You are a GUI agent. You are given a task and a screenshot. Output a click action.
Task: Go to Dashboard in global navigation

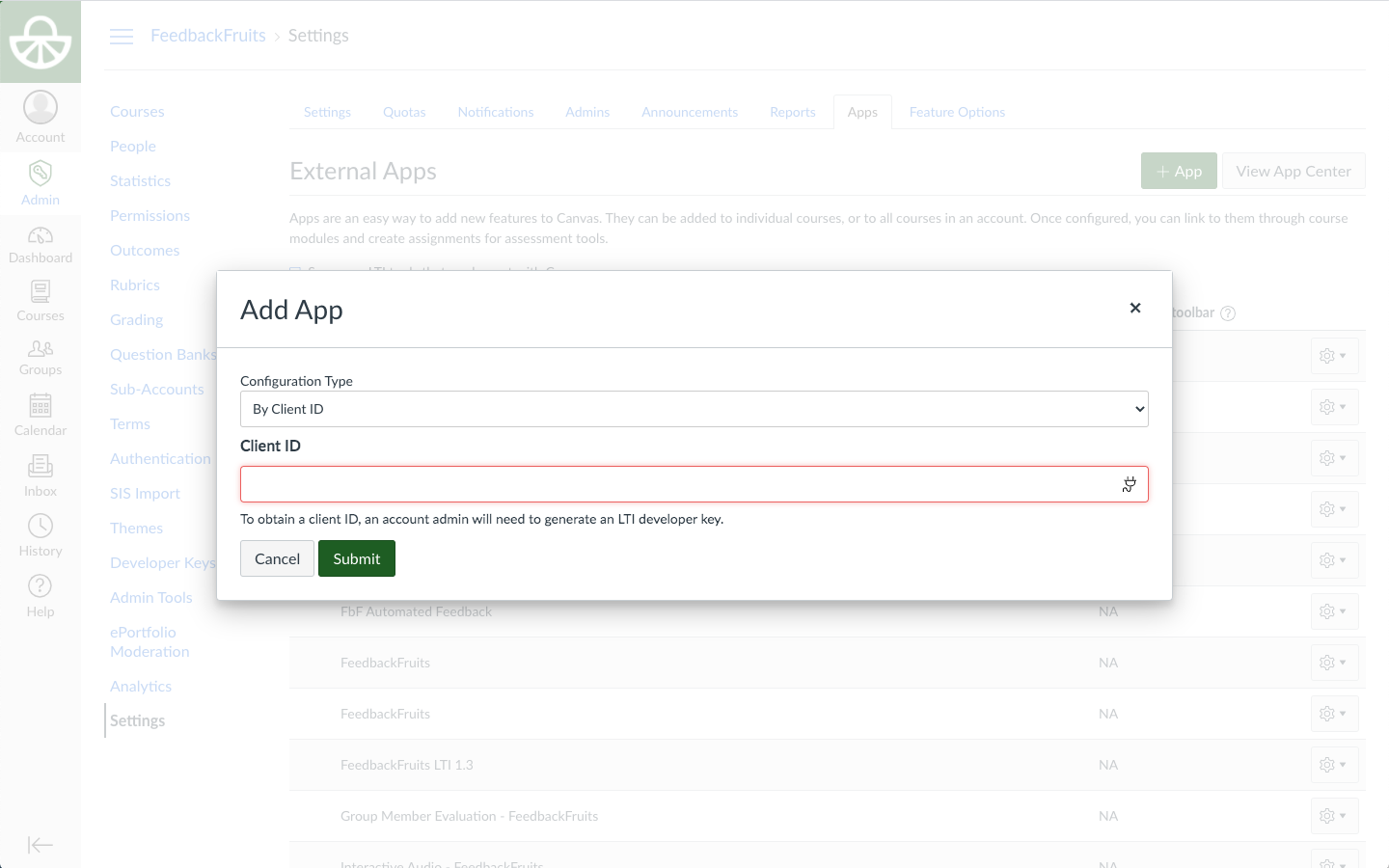click(41, 245)
